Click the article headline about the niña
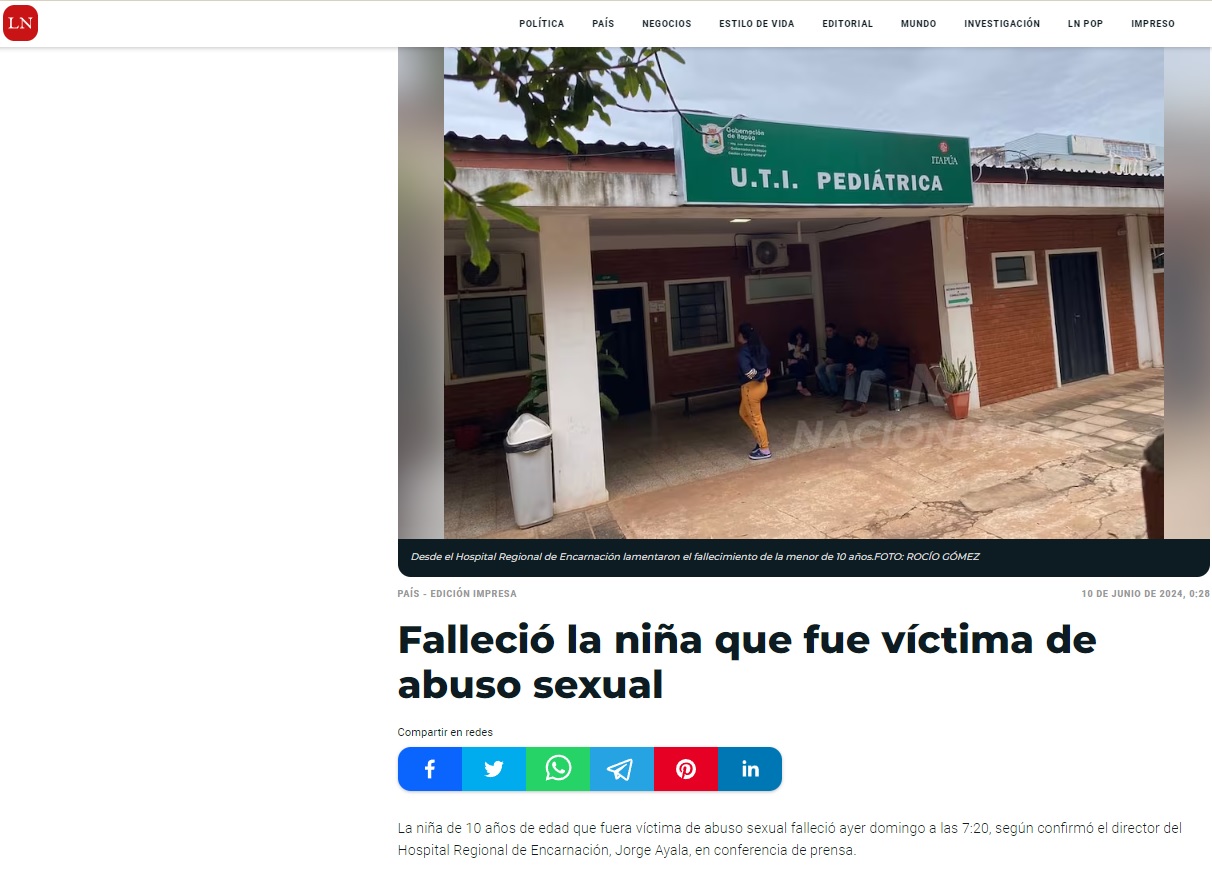The height and width of the screenshot is (880, 1212). click(747, 662)
